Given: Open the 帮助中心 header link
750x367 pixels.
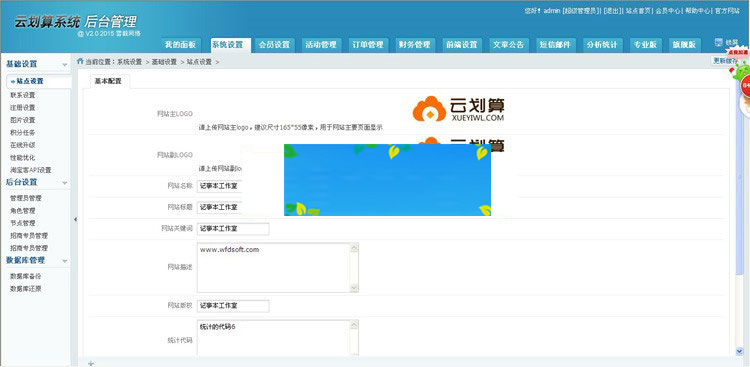Looking at the screenshot, I should pyautogui.click(x=697, y=11).
